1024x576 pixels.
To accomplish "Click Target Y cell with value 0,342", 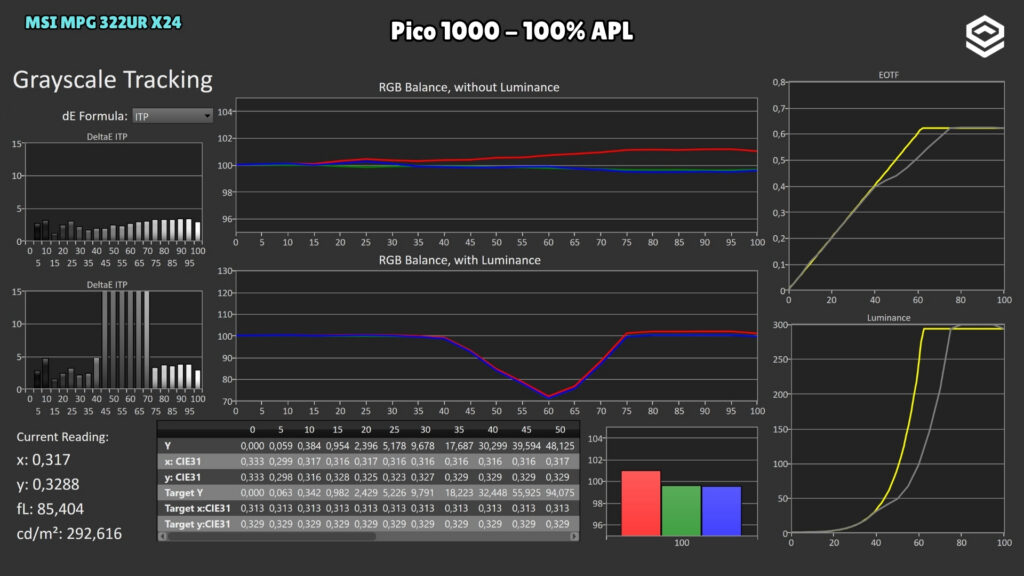I will [x=309, y=493].
